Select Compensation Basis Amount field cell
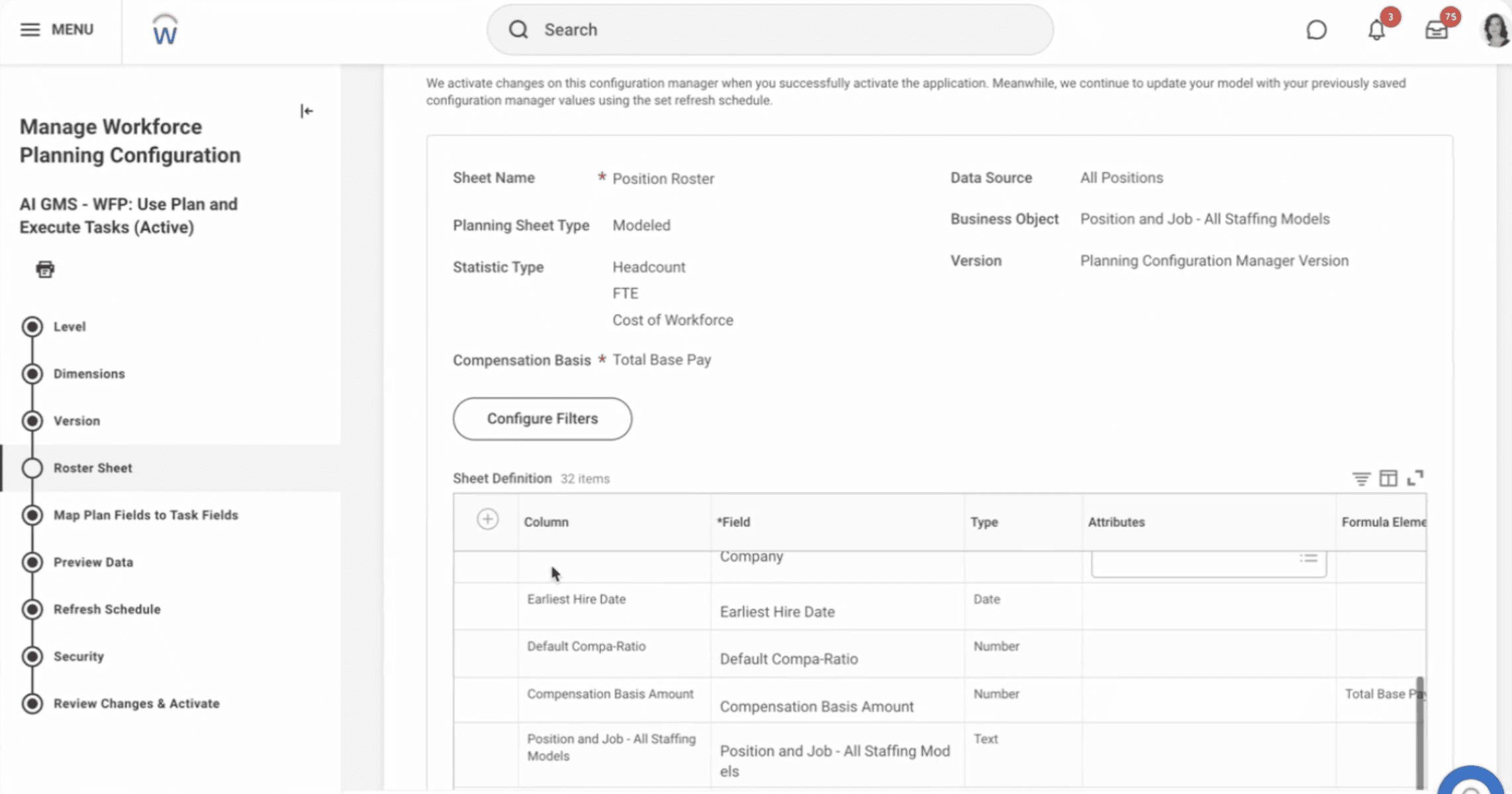 (x=837, y=700)
